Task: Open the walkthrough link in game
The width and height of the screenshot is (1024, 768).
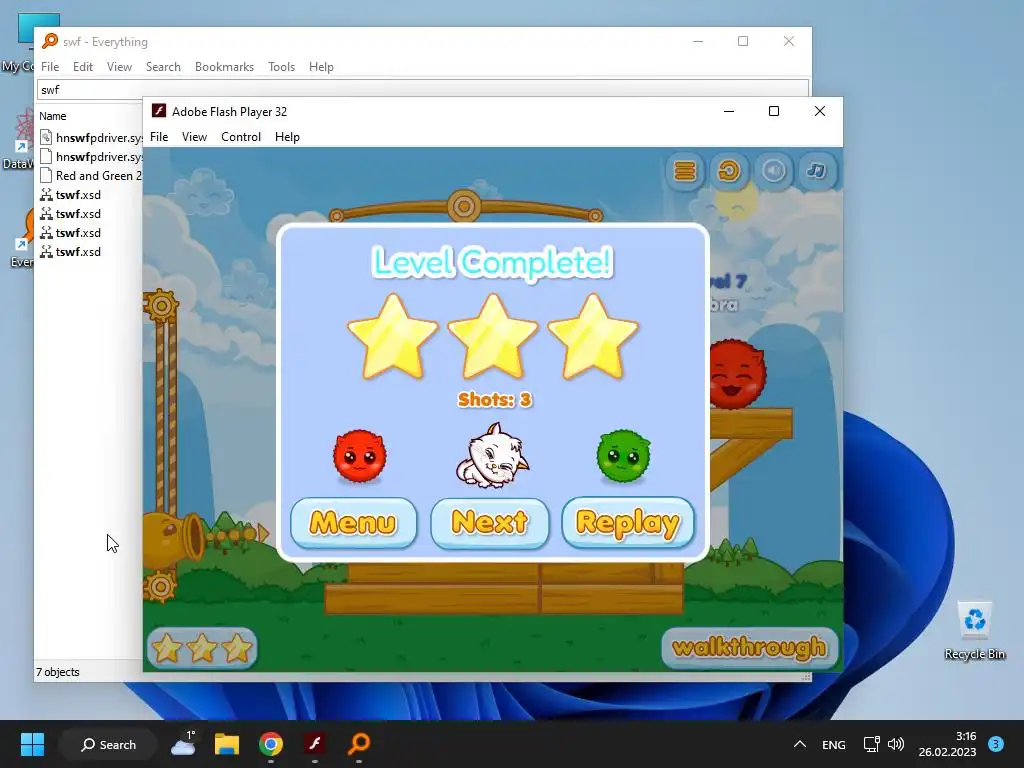Action: 750,647
